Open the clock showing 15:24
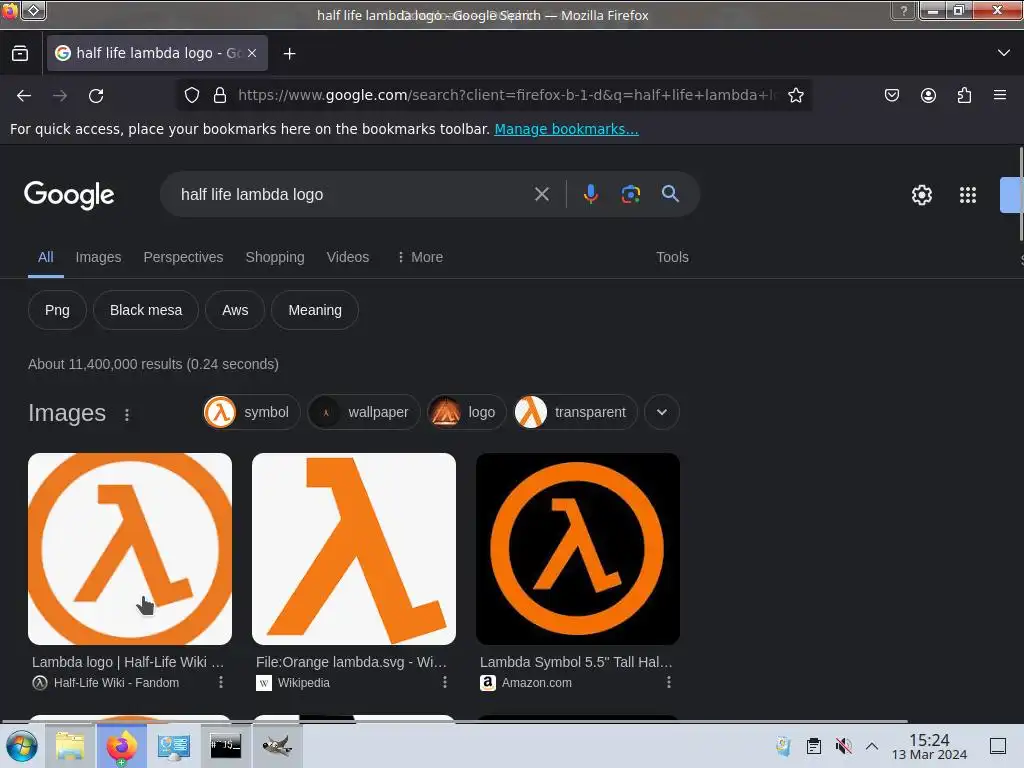The width and height of the screenshot is (1024, 768). tap(929, 746)
